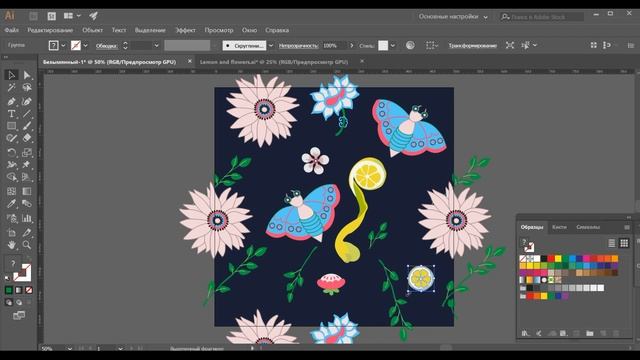Click the Fill/Stroke swap box in toolbar
The image size is (640, 360).
[28, 259]
